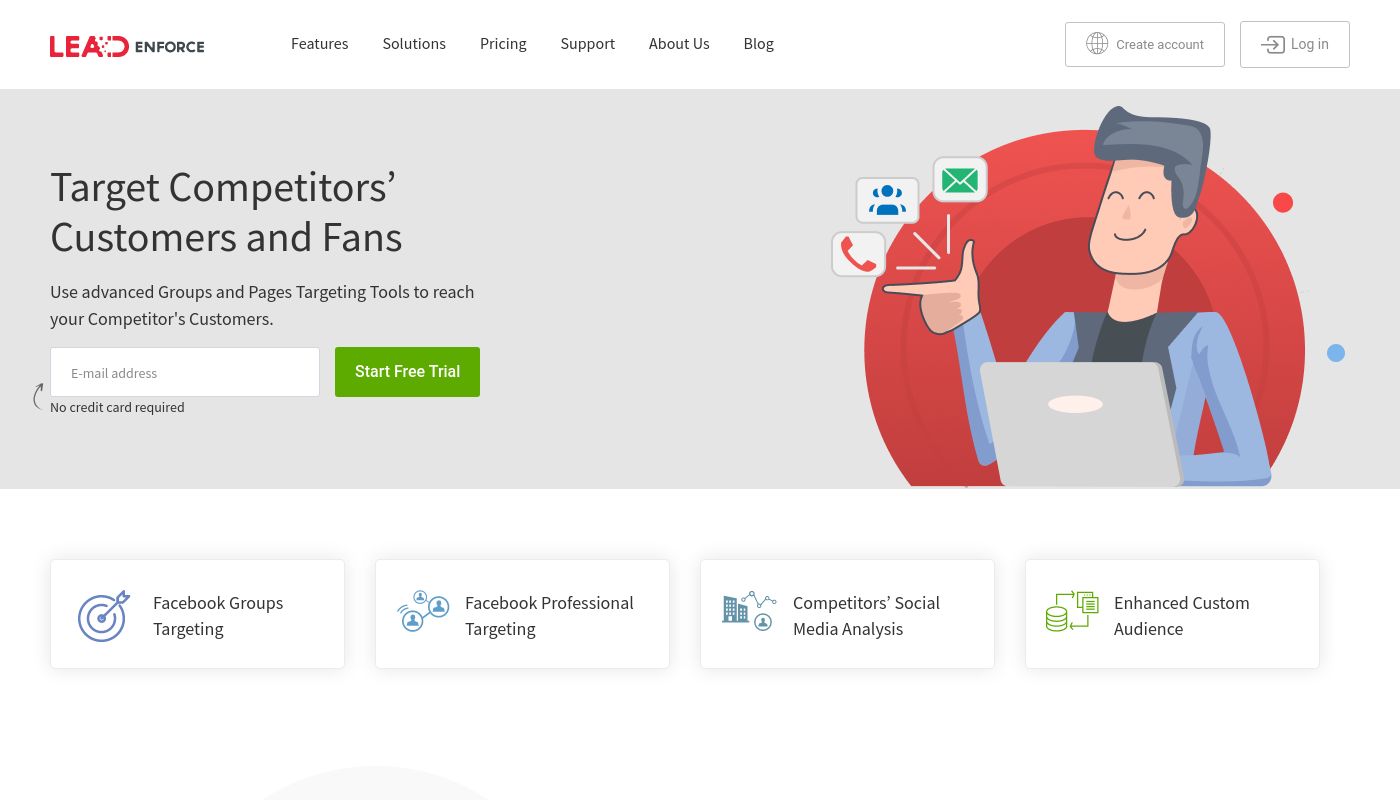The height and width of the screenshot is (800, 1400).
Task: Click the Log in button
Action: tap(1295, 44)
